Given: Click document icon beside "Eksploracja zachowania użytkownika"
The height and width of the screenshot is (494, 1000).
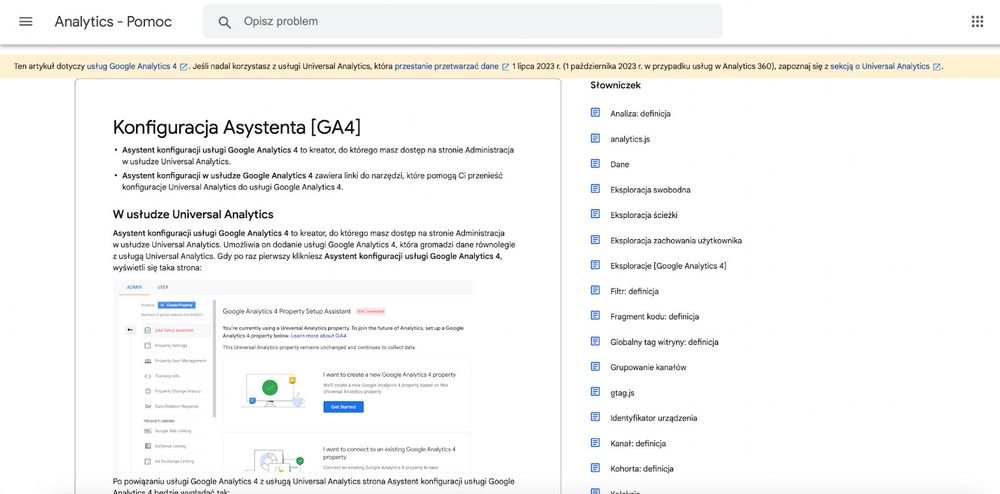Looking at the screenshot, I should pos(595,240).
